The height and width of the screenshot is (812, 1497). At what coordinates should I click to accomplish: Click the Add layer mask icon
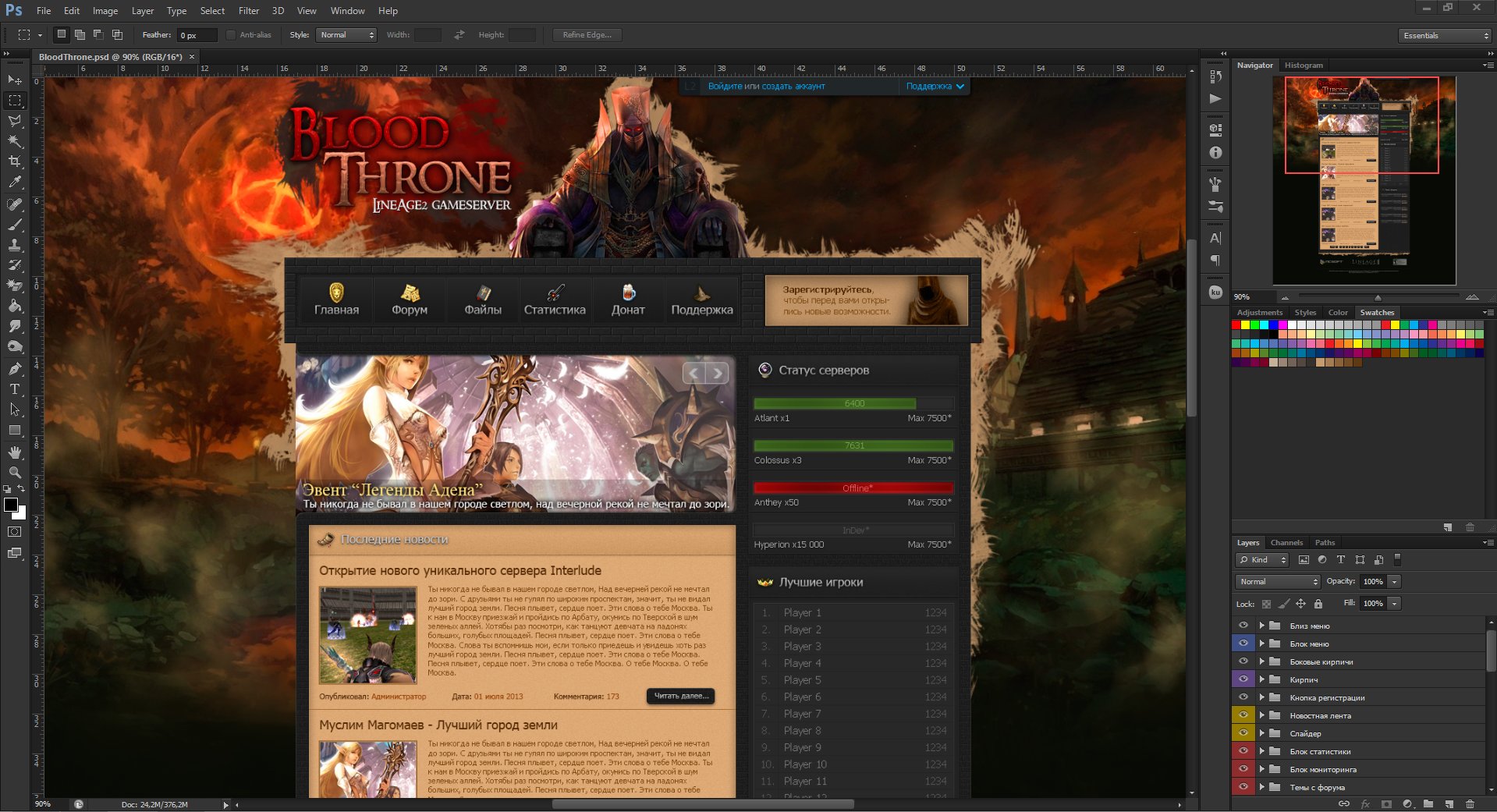pos(1386,803)
